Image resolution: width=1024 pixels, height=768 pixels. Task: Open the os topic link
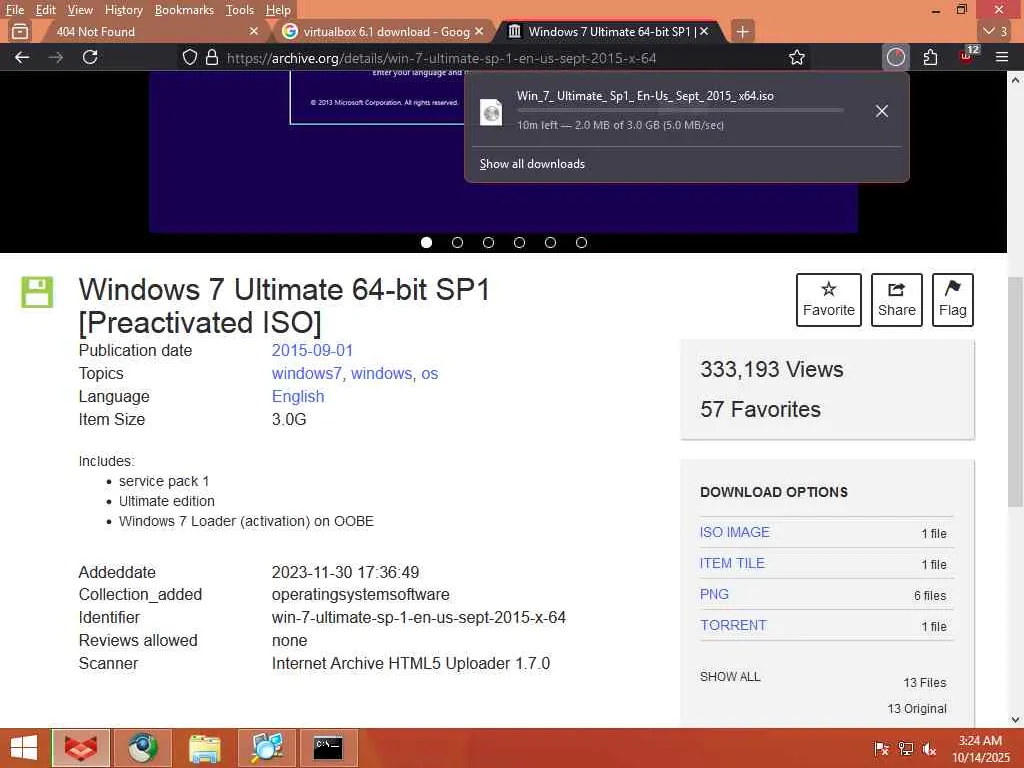click(x=430, y=374)
